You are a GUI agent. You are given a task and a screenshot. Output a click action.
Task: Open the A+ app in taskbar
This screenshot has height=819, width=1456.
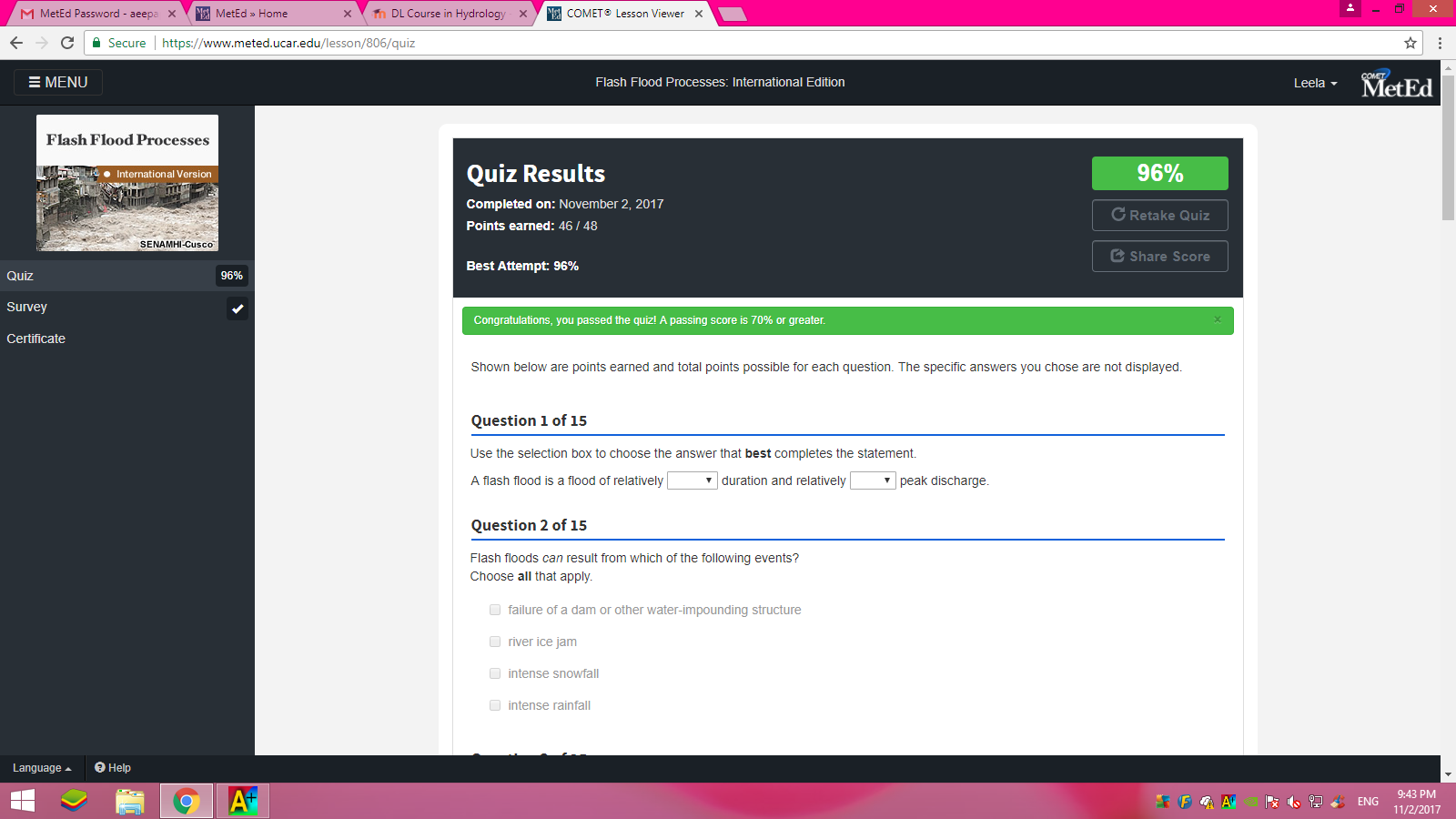click(243, 801)
